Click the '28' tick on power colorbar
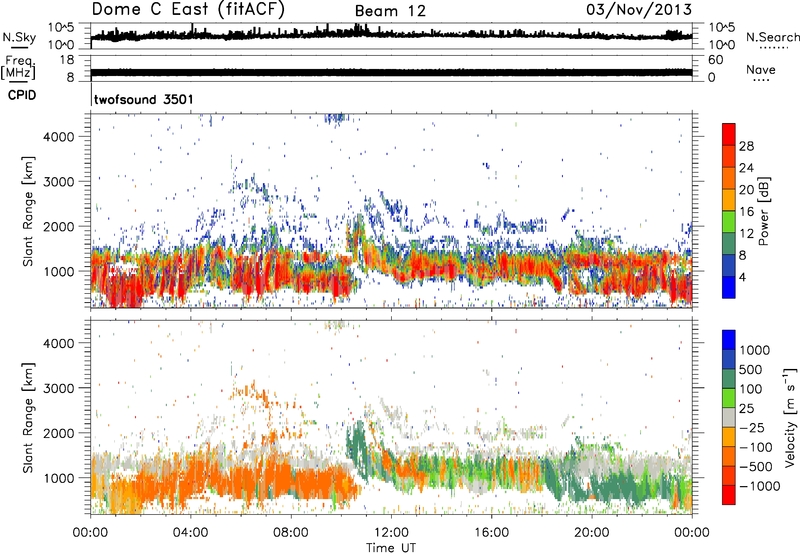The height and width of the screenshot is (554, 800). (746, 146)
